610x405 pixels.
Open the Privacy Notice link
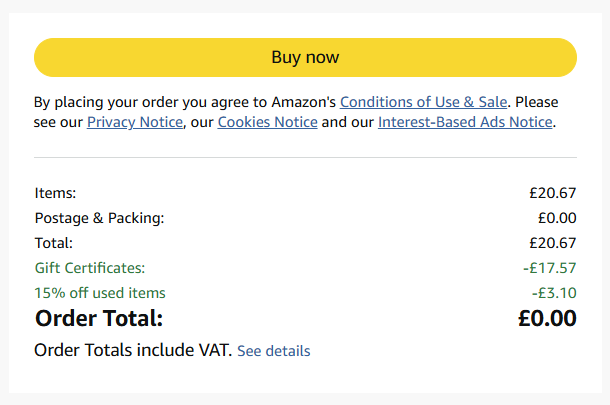pyautogui.click(x=135, y=122)
